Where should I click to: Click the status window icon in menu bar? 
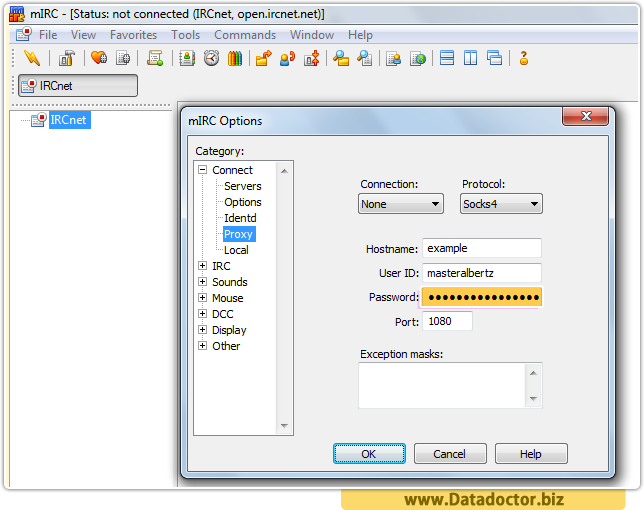[23, 34]
